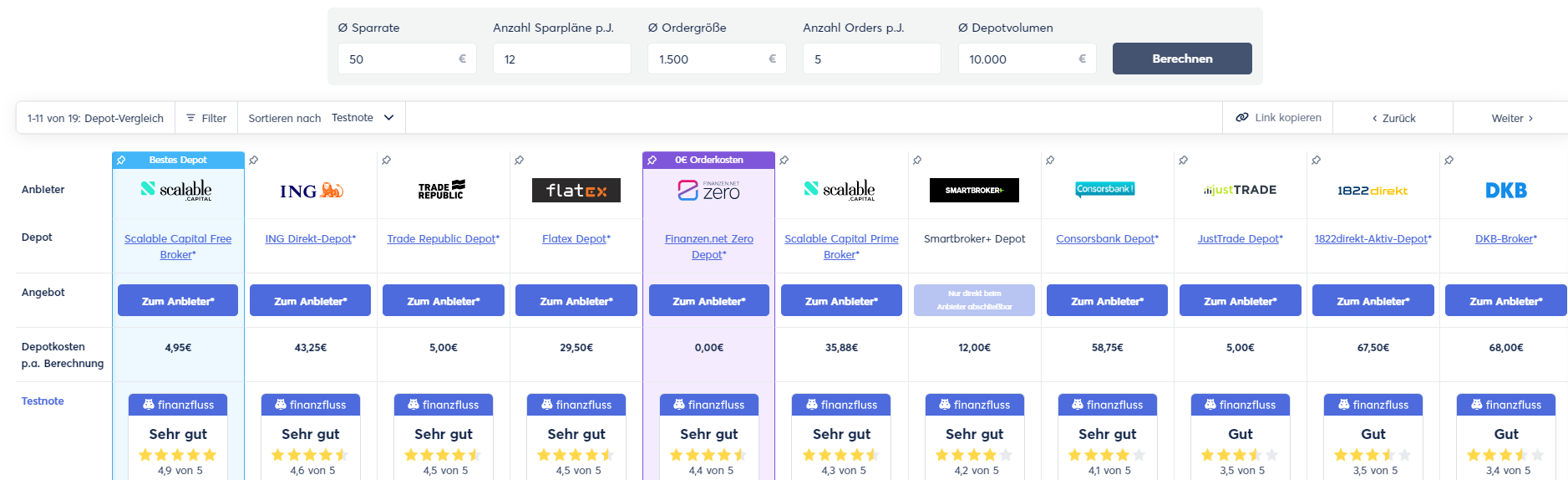Focus the Sparrate input field
The image size is (1568, 480).
pyautogui.click(x=407, y=59)
